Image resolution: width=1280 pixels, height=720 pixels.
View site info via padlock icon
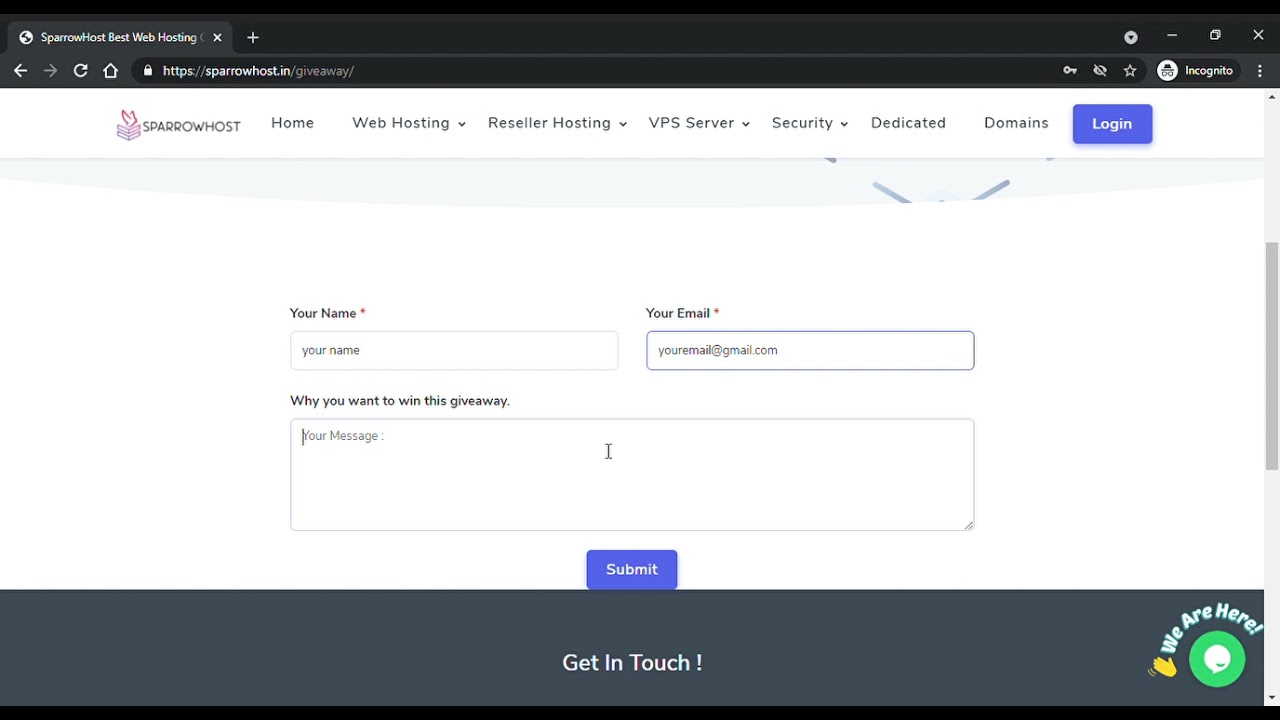point(148,71)
